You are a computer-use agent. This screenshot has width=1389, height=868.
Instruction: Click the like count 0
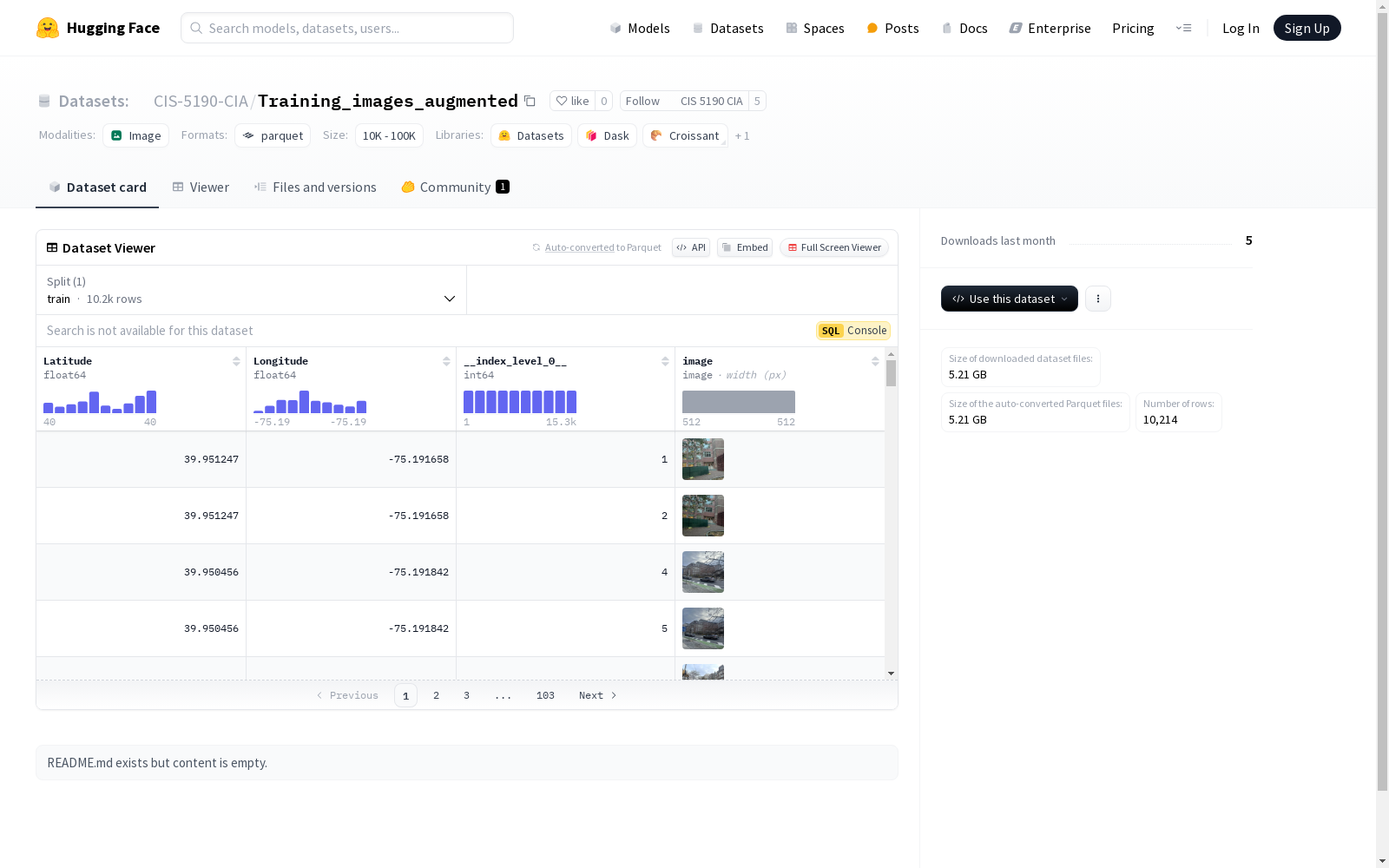[x=604, y=101]
